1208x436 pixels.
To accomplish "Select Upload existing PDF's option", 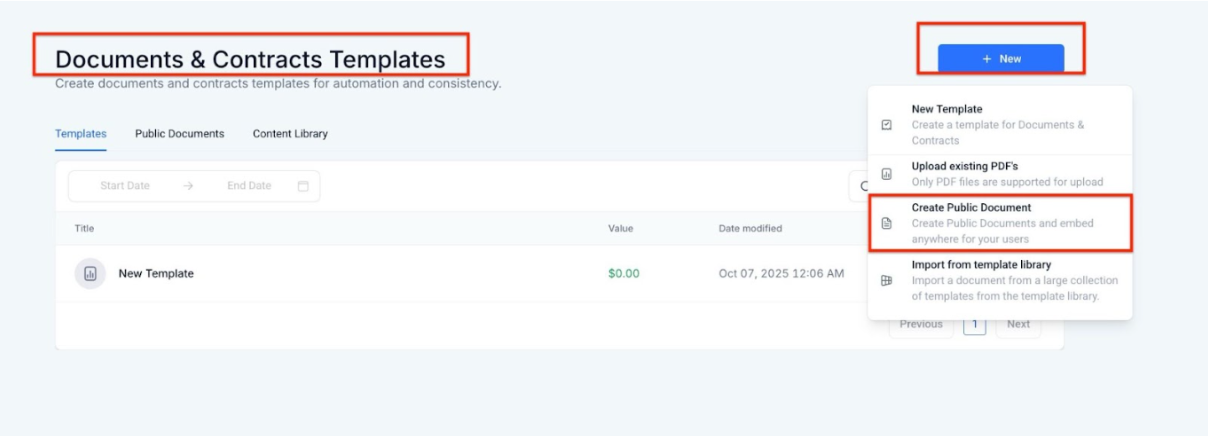I will point(964,166).
